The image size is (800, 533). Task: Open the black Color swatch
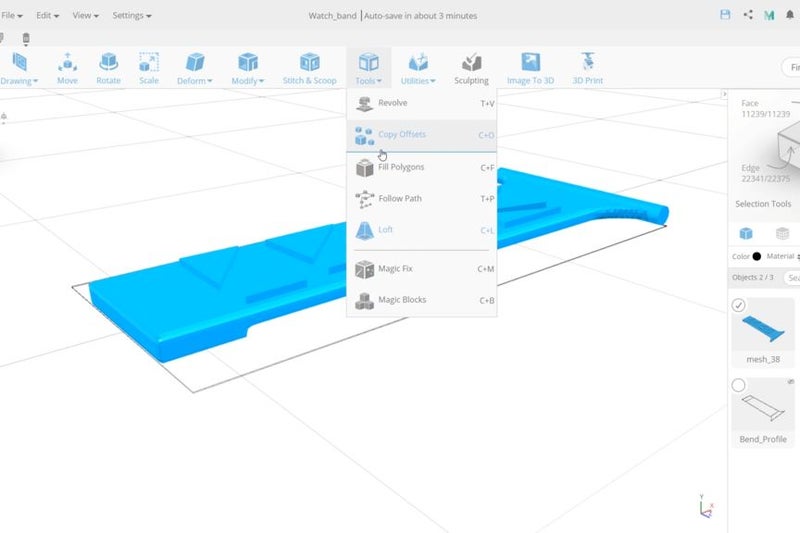pos(757,256)
